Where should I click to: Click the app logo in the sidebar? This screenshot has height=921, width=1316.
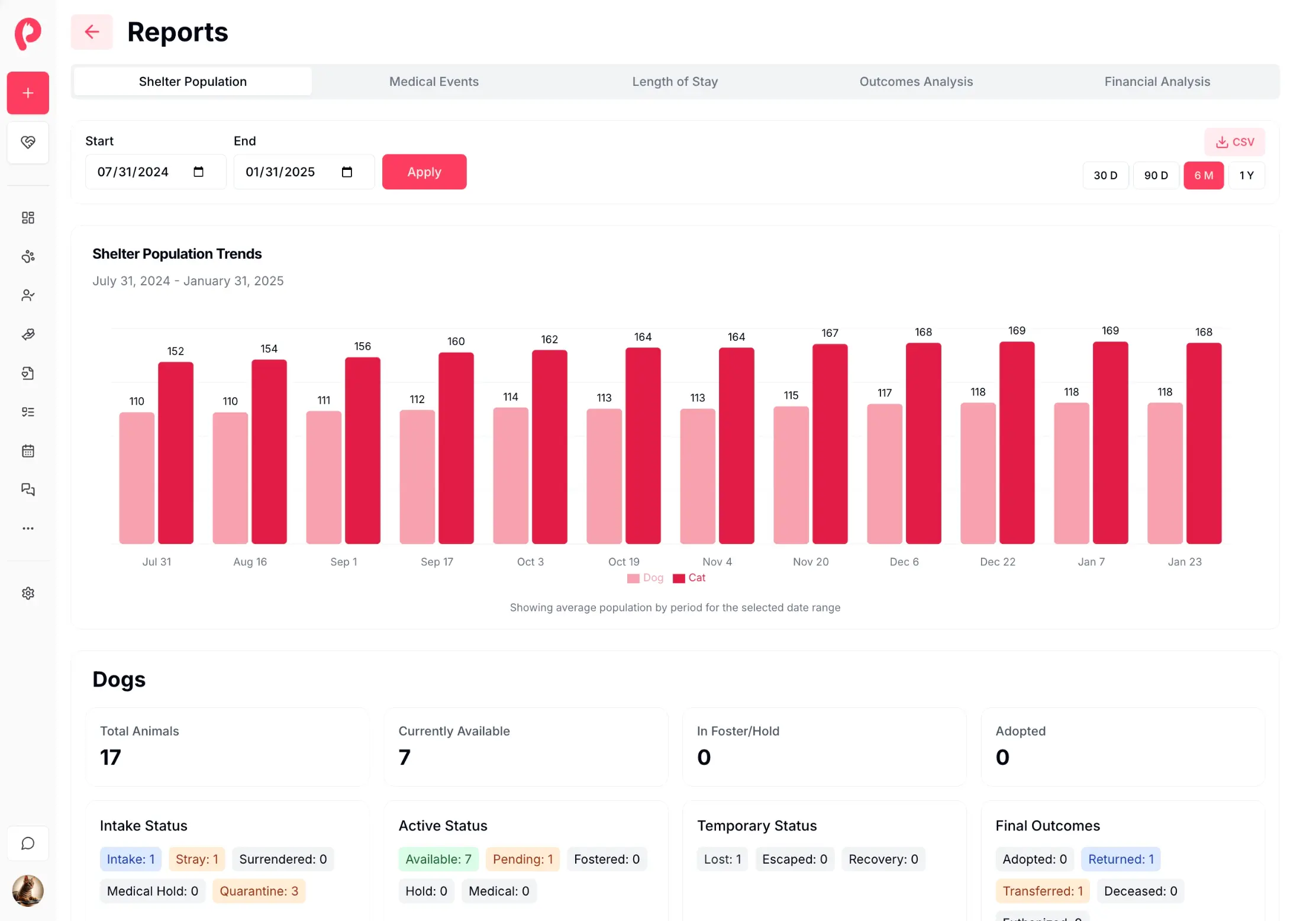click(28, 33)
